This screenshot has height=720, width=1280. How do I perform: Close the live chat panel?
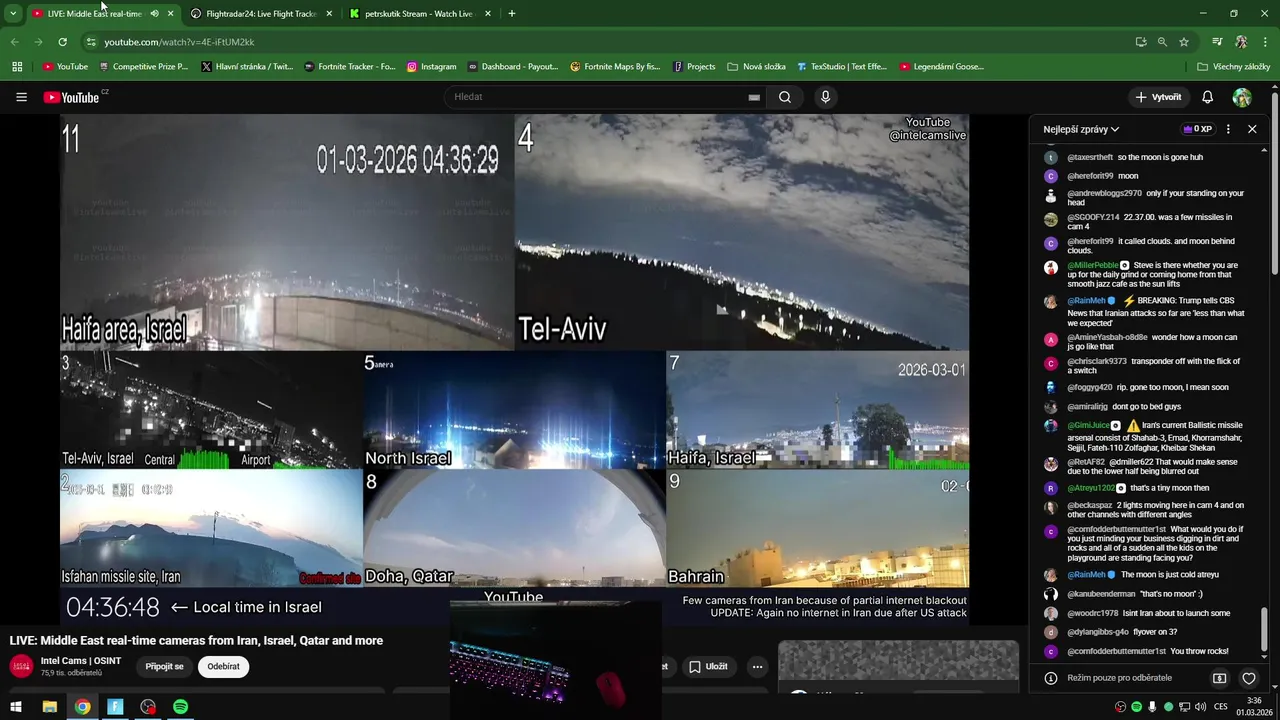1252,129
